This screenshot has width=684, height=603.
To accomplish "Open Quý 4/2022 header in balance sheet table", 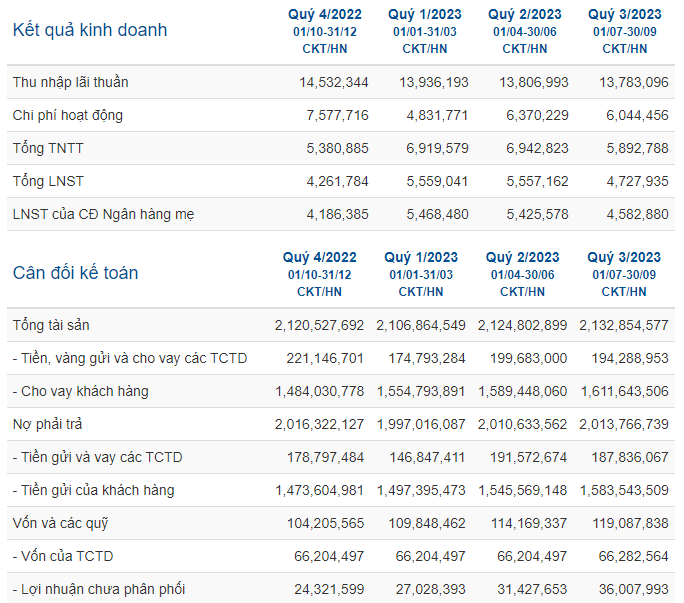I will click(320, 274).
